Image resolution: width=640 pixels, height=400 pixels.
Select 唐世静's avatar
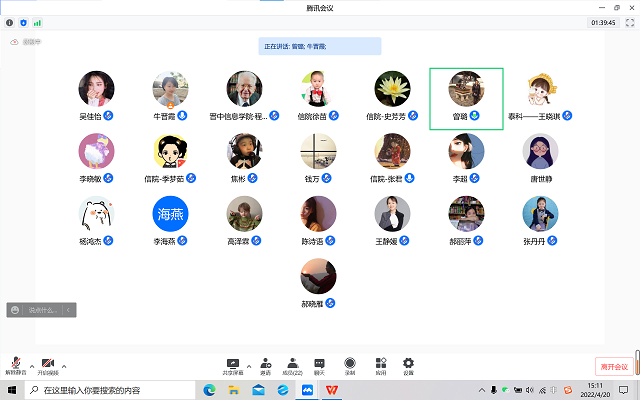(540, 151)
